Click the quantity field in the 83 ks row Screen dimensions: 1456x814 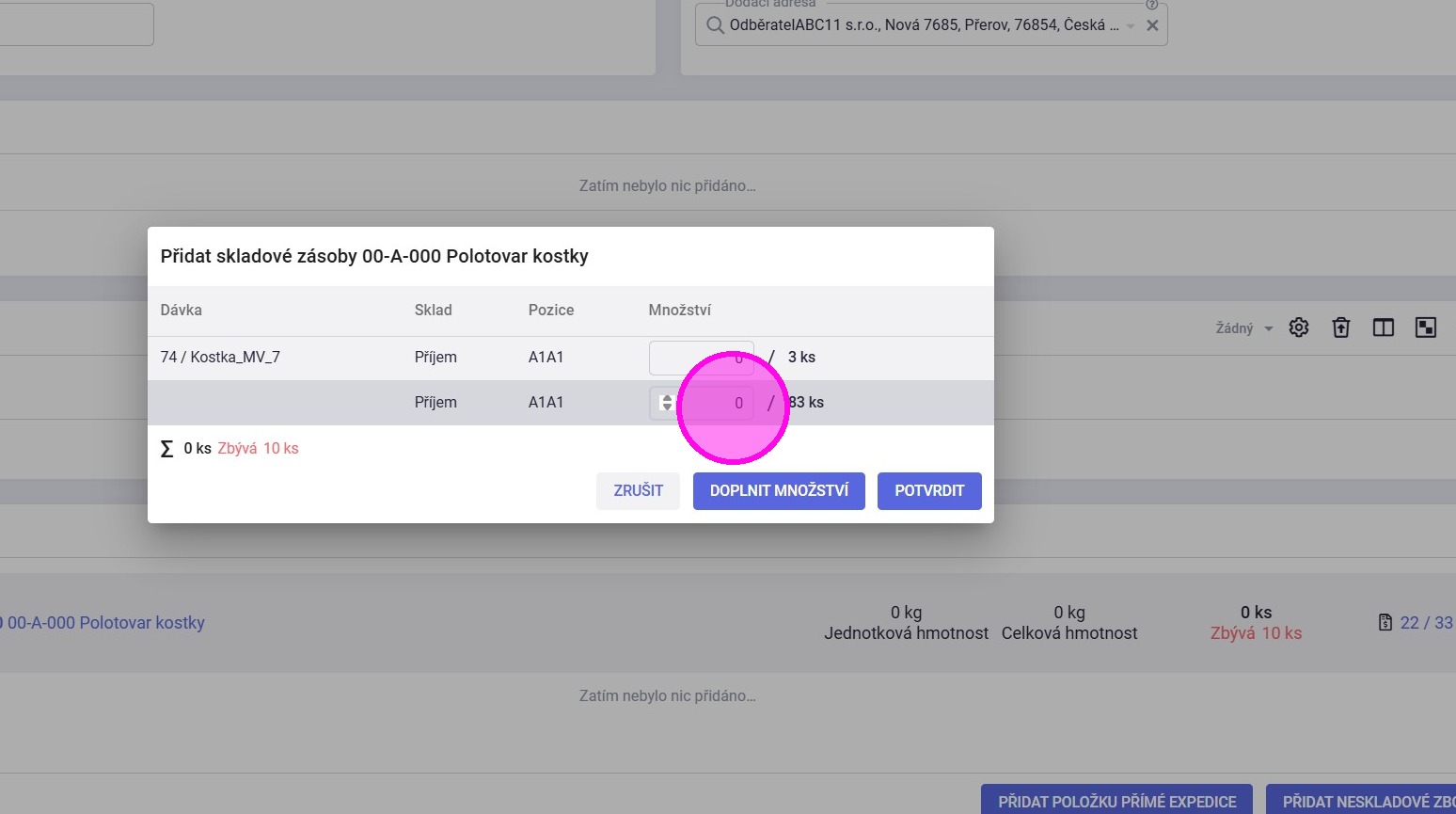[715, 403]
